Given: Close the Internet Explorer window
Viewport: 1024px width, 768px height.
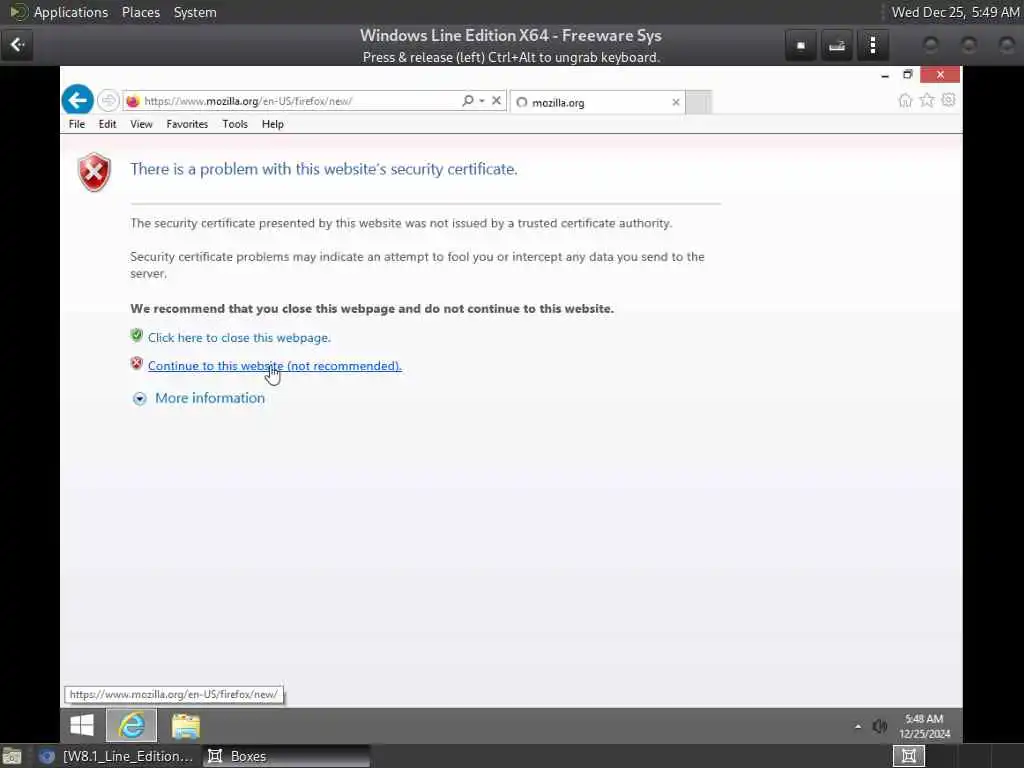Looking at the screenshot, I should [x=940, y=75].
